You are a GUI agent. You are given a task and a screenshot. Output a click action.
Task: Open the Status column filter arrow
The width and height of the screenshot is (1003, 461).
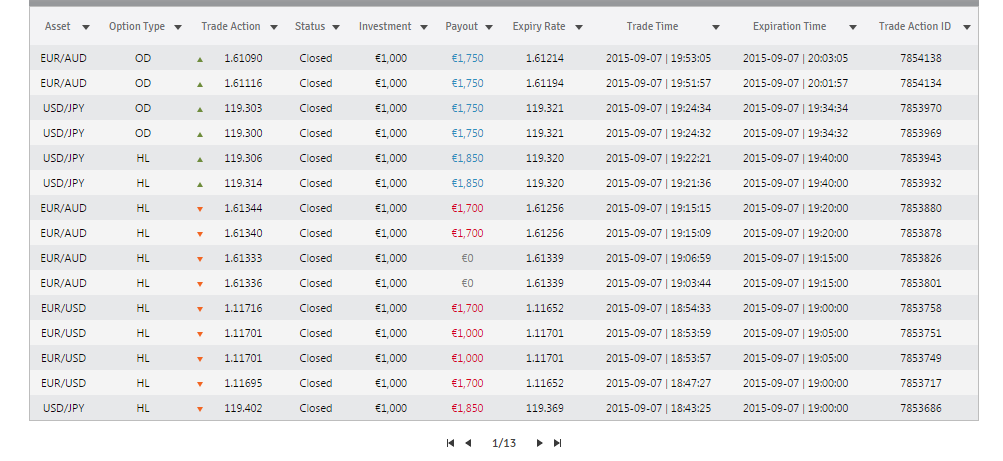(x=336, y=27)
